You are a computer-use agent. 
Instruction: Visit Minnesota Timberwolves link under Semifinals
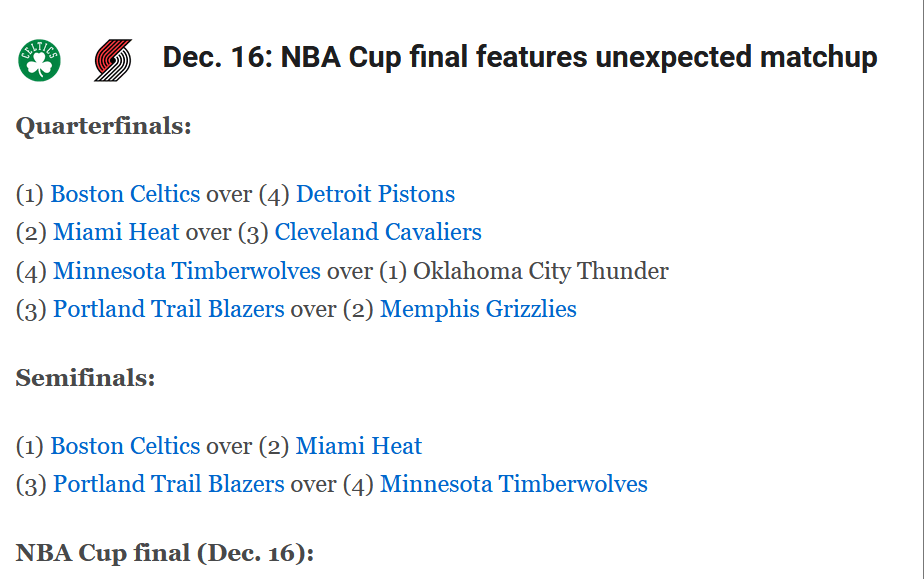pos(514,484)
